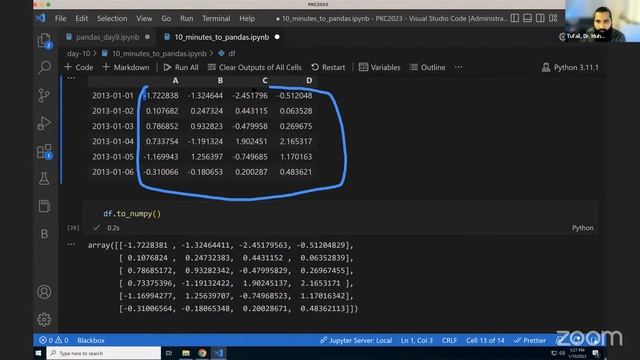This screenshot has width=640, height=360.
Task: Open the Manage gear icon
Action: pos(44,319)
